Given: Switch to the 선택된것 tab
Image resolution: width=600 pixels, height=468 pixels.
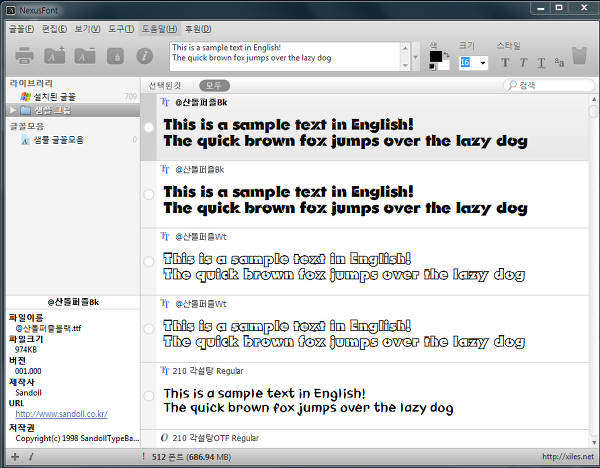Looking at the screenshot, I should 165,86.
